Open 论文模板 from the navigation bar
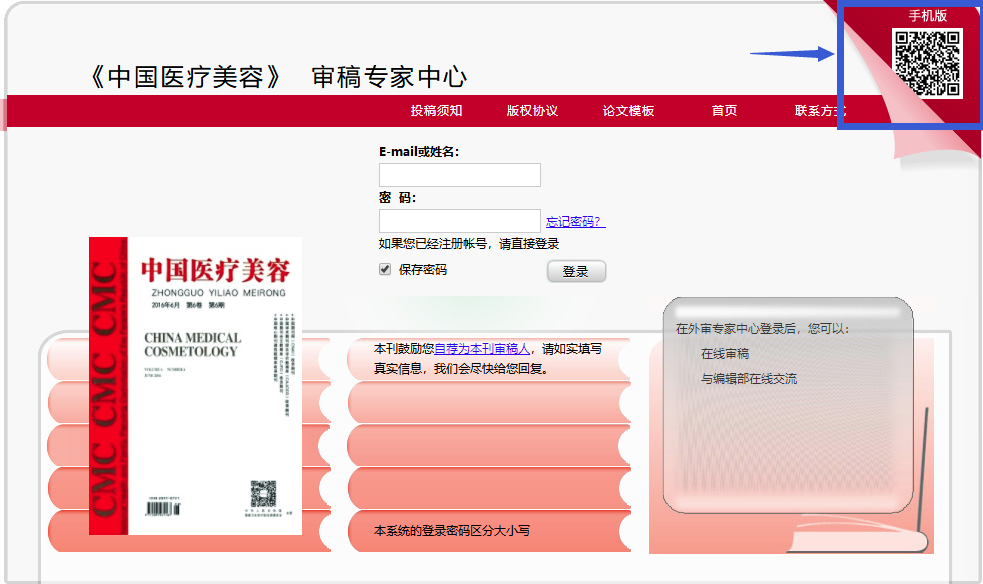Viewport: 983px width, 584px height. tap(630, 111)
